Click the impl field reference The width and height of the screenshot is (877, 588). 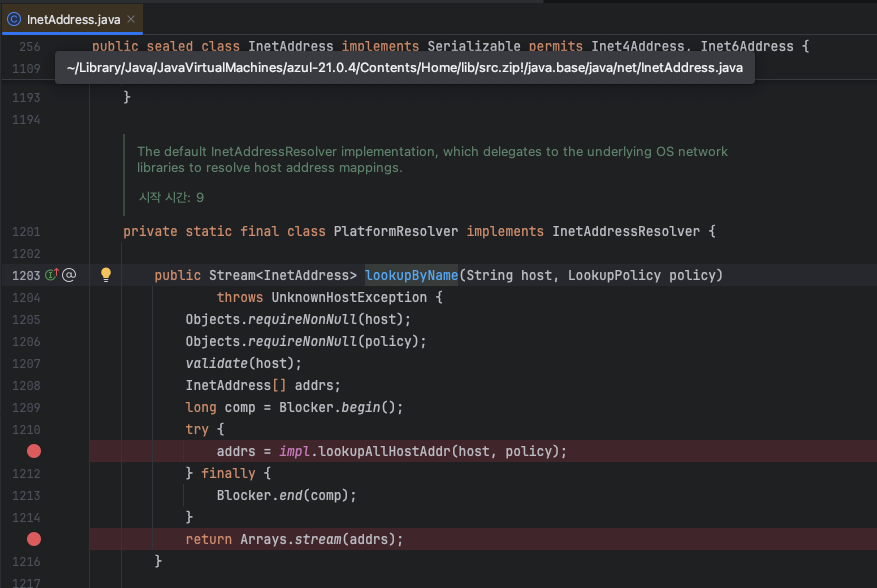[294, 451]
